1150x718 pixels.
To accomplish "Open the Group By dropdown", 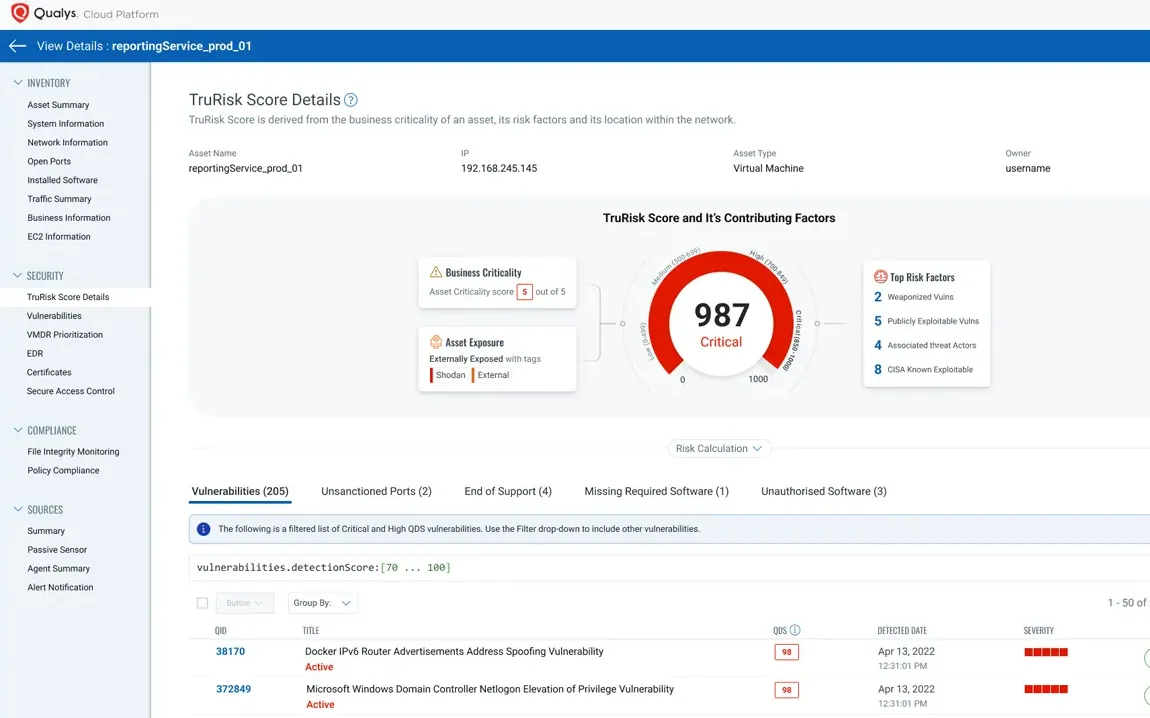I will click(321, 602).
